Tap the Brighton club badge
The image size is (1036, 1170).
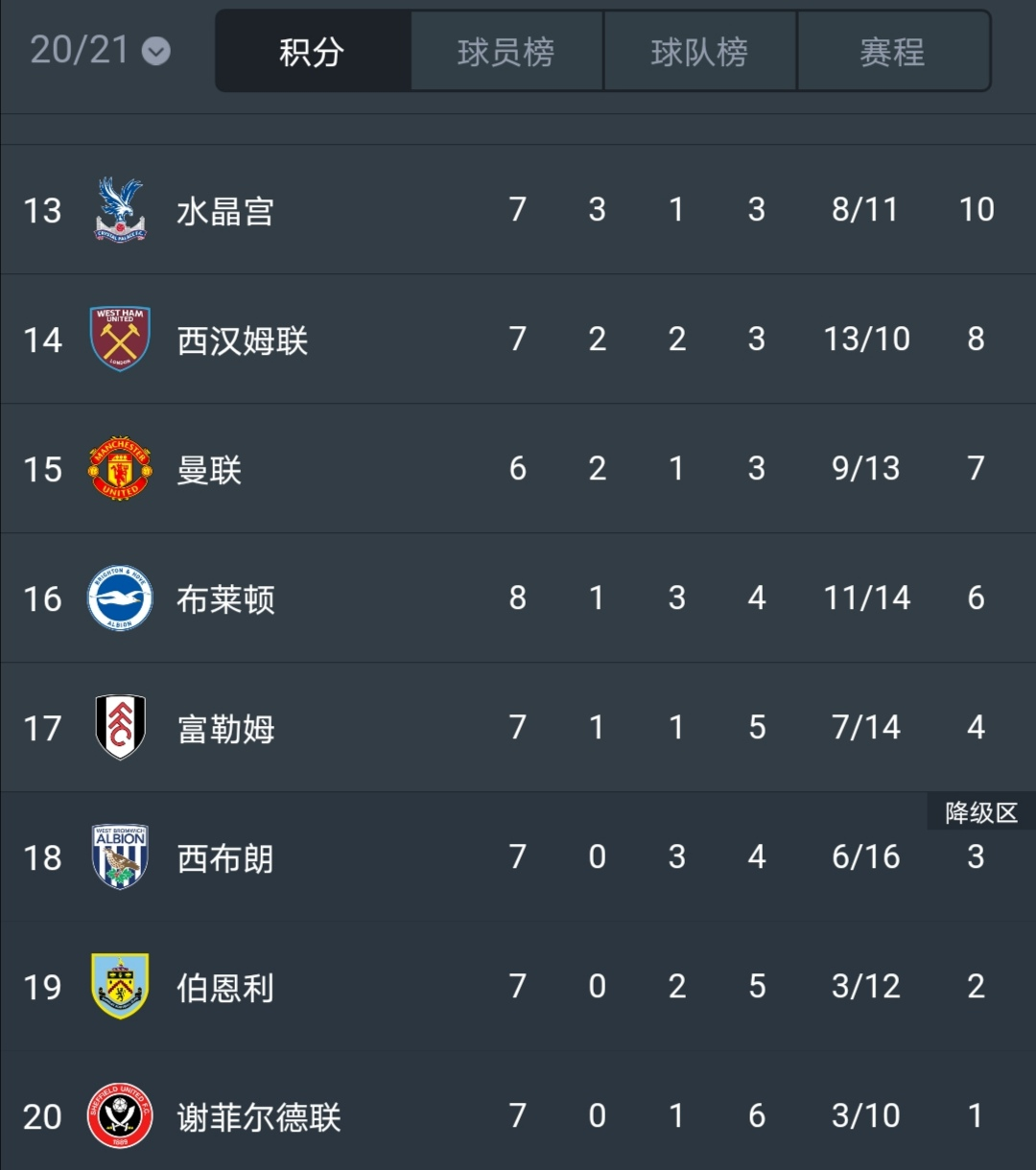pyautogui.click(x=120, y=598)
